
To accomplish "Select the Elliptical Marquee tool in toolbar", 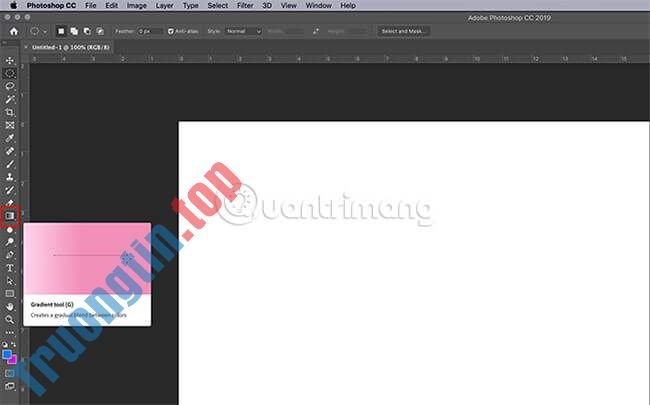I will coord(10,73).
